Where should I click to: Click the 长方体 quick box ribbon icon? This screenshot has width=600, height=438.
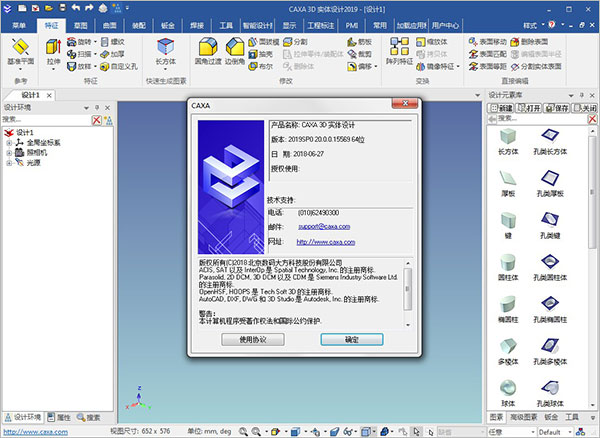(x=165, y=47)
